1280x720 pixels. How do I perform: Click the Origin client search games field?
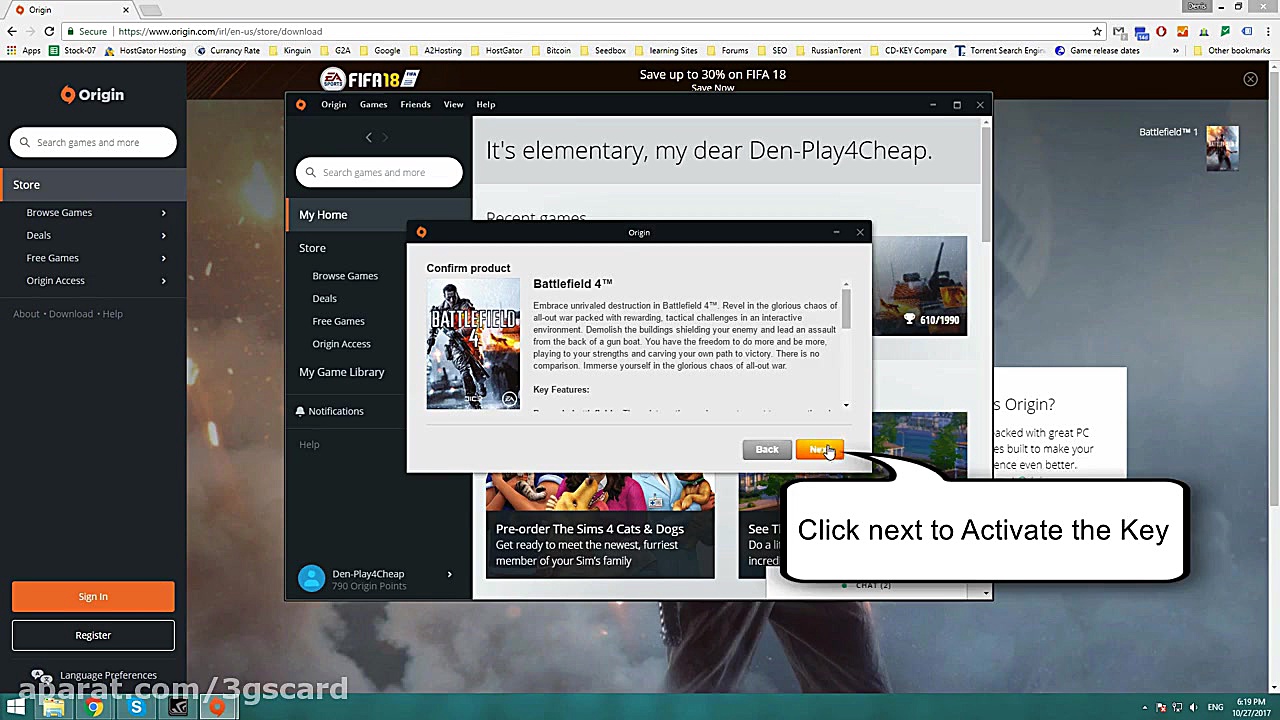[379, 172]
